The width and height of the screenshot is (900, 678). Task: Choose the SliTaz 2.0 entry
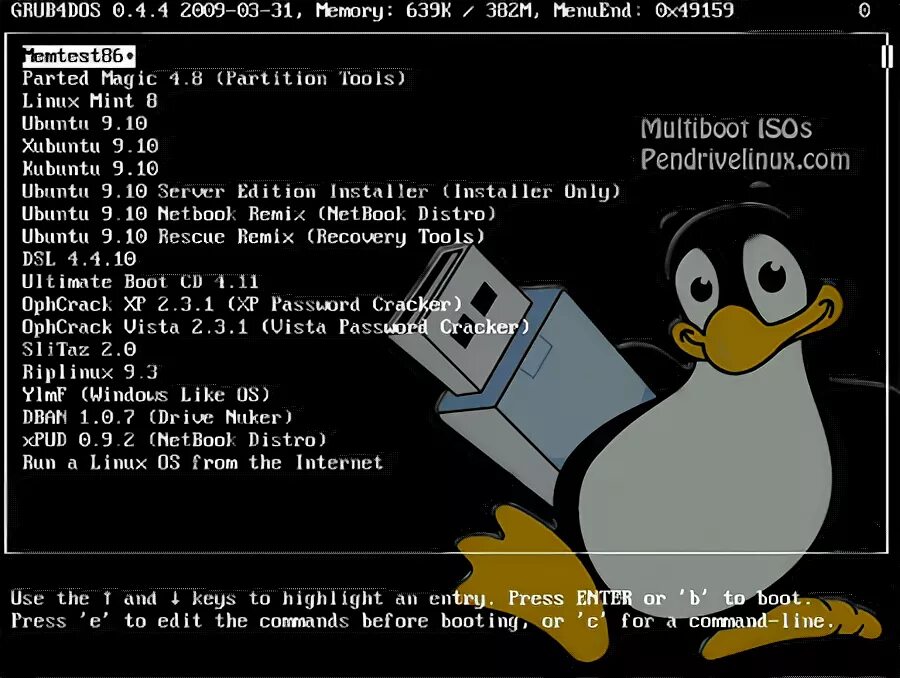[x=79, y=350]
